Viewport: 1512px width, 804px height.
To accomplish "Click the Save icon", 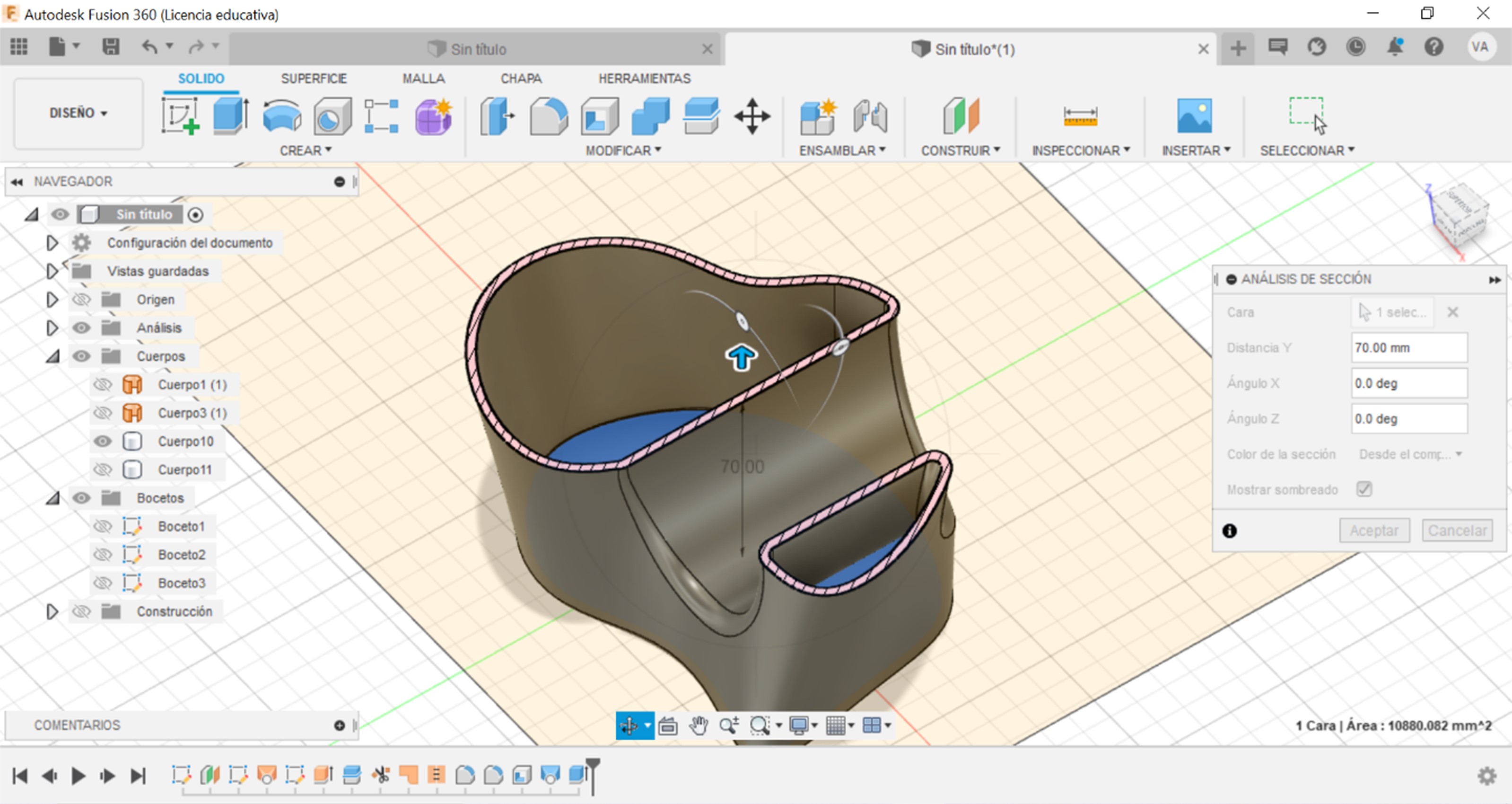I will [110, 46].
